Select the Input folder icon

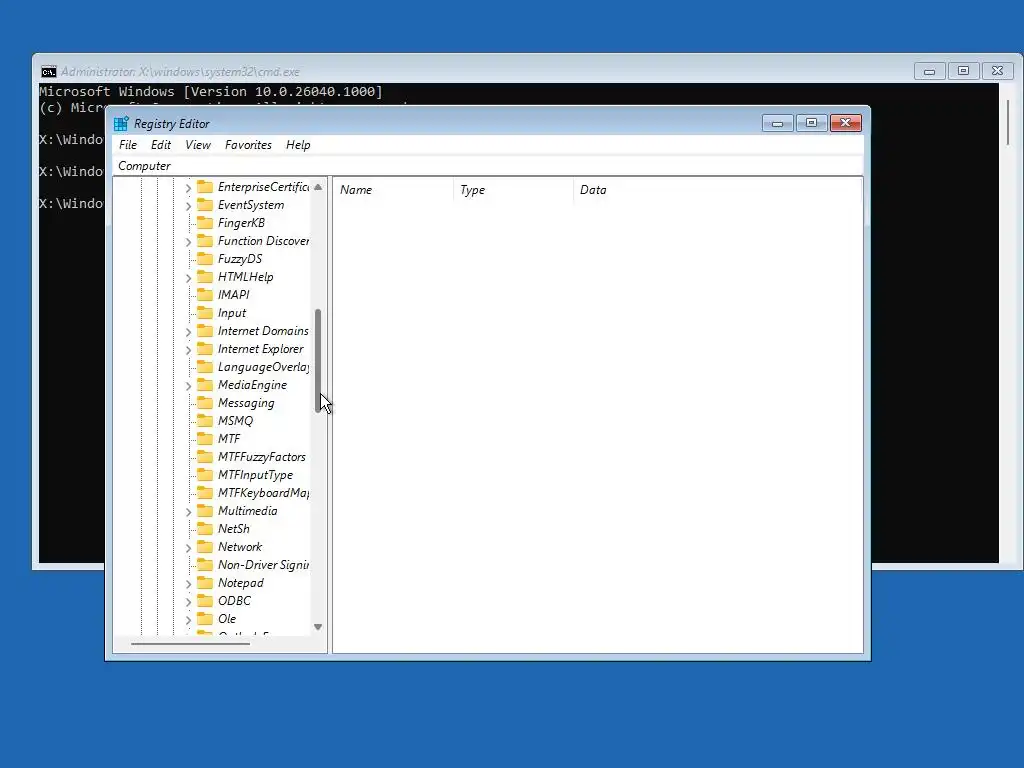[205, 313]
